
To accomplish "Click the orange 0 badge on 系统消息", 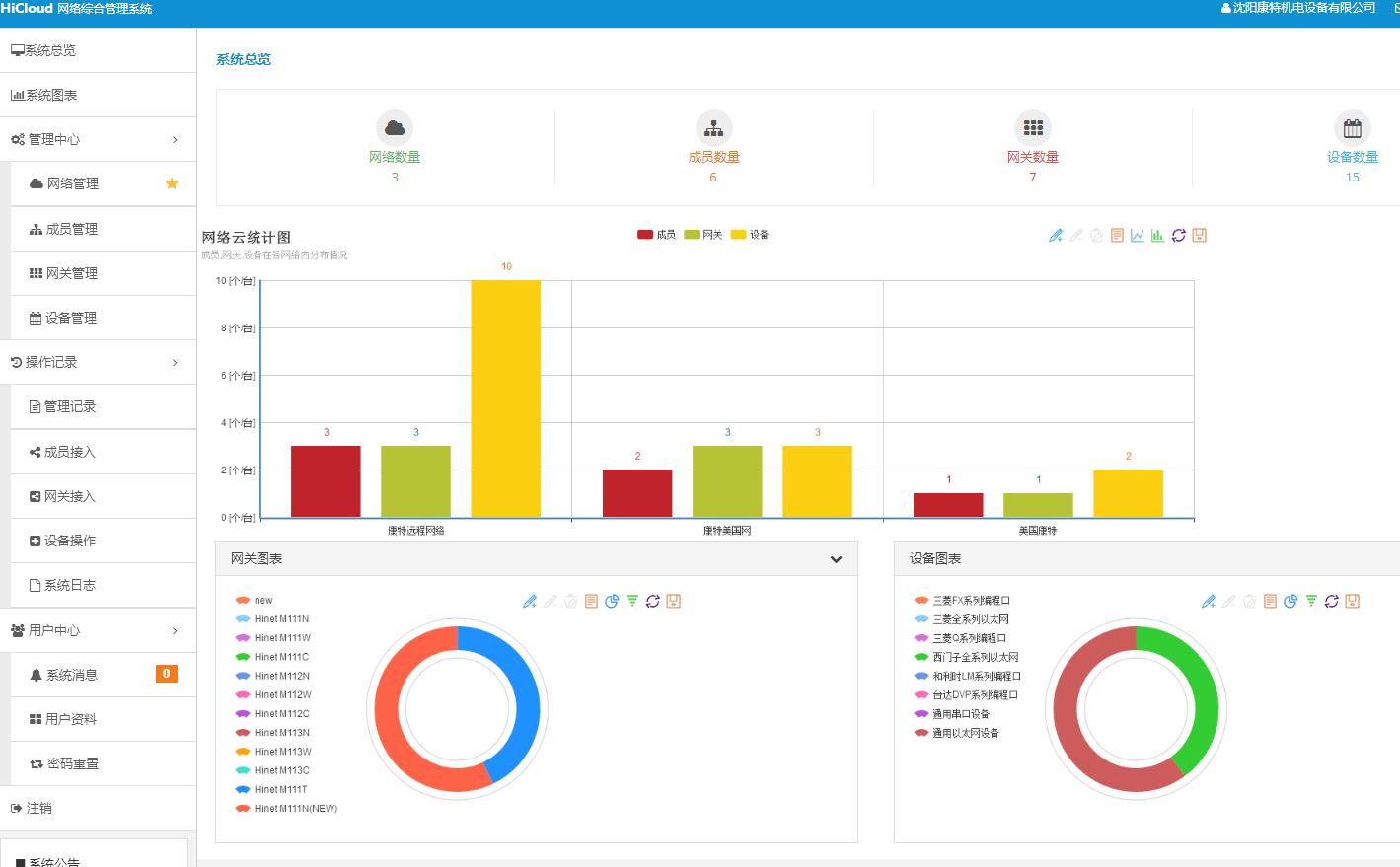I will (x=166, y=674).
